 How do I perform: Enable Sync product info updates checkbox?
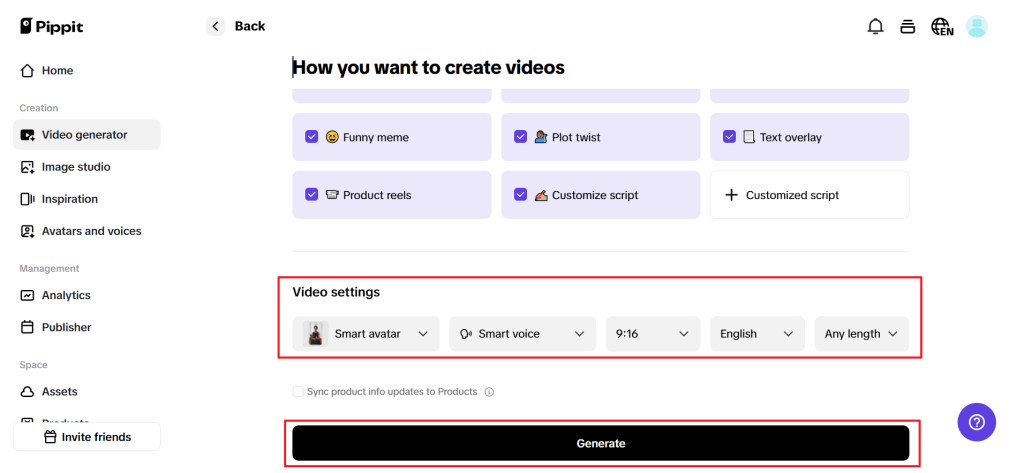tap(298, 392)
